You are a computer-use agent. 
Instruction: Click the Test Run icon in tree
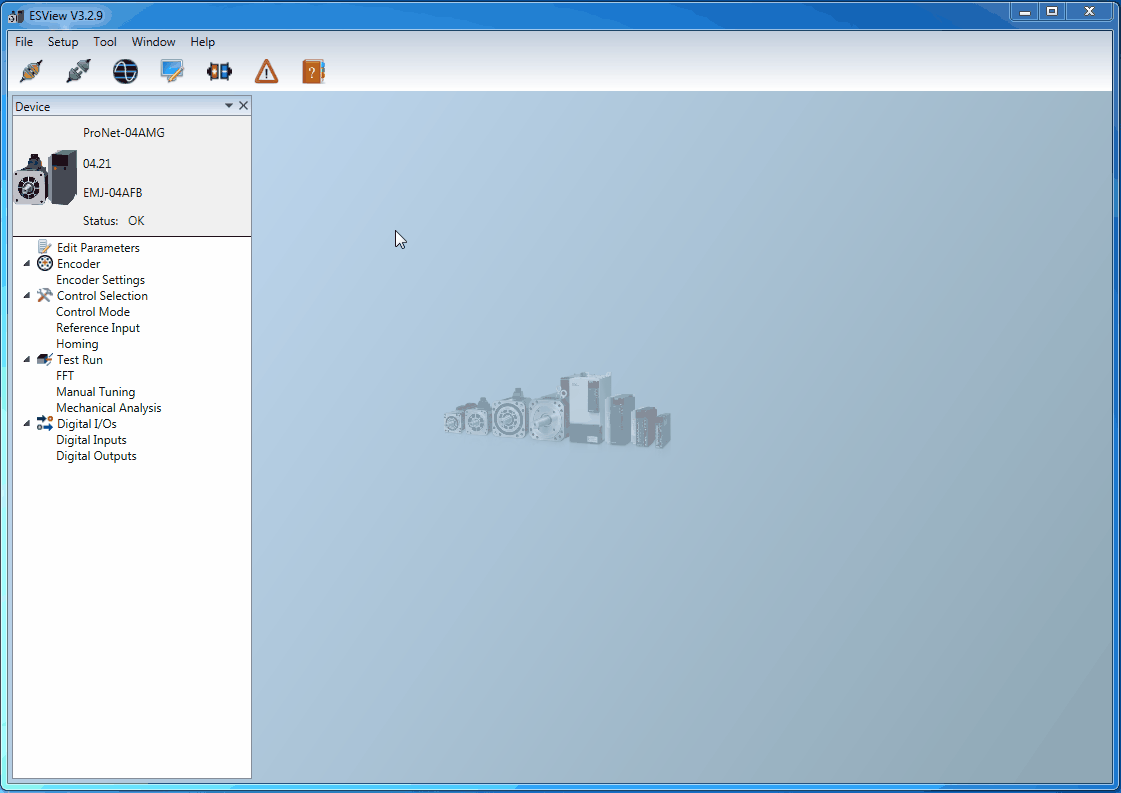44,360
